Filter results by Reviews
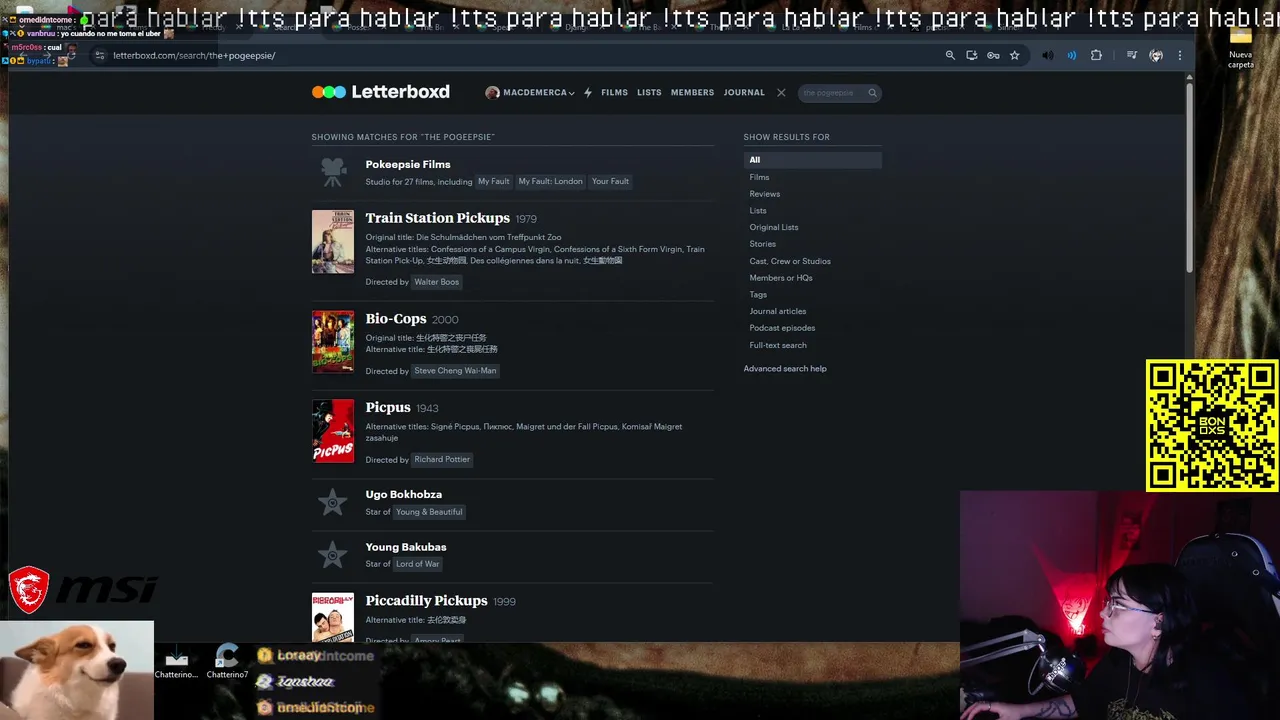Image resolution: width=1280 pixels, height=720 pixels. 764,194
